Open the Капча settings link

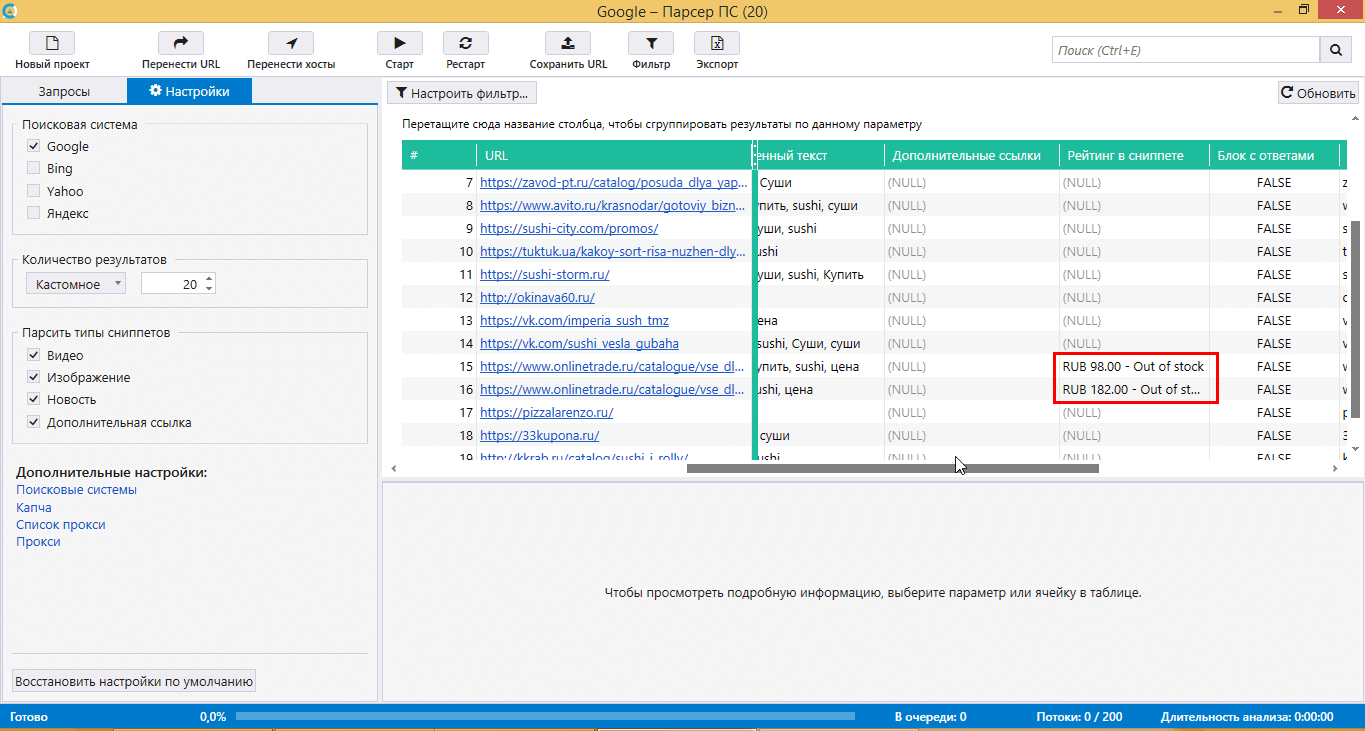click(x=34, y=507)
